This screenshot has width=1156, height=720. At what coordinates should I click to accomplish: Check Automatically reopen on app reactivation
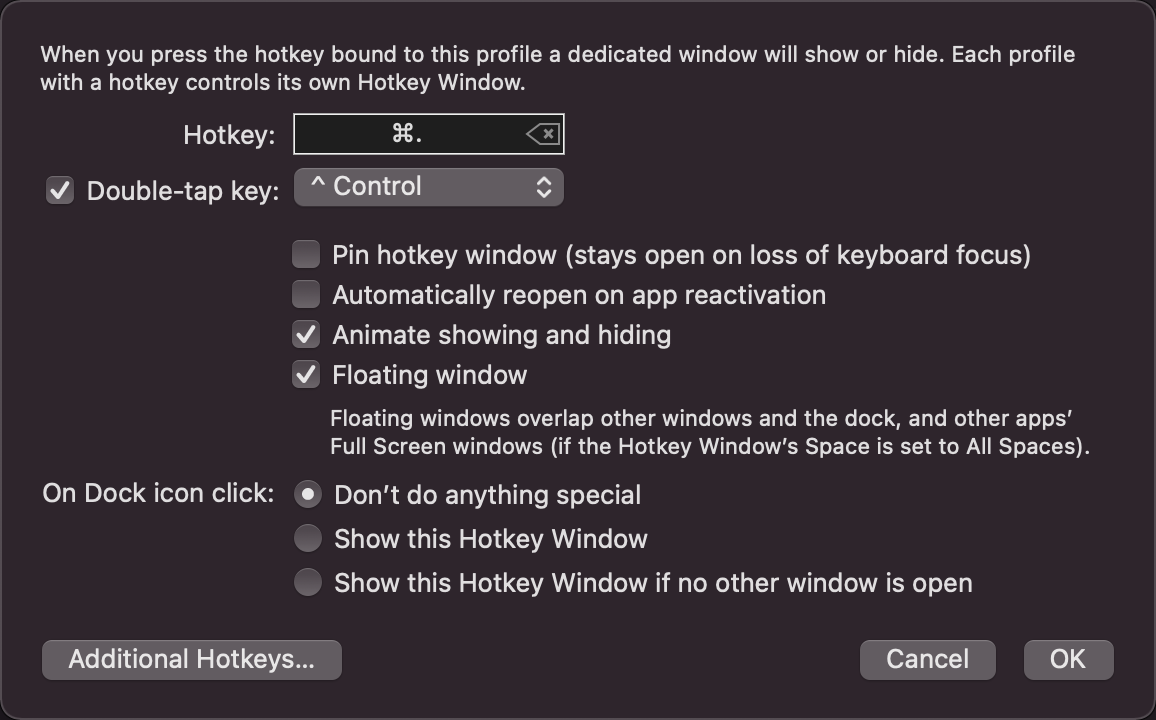coord(305,294)
